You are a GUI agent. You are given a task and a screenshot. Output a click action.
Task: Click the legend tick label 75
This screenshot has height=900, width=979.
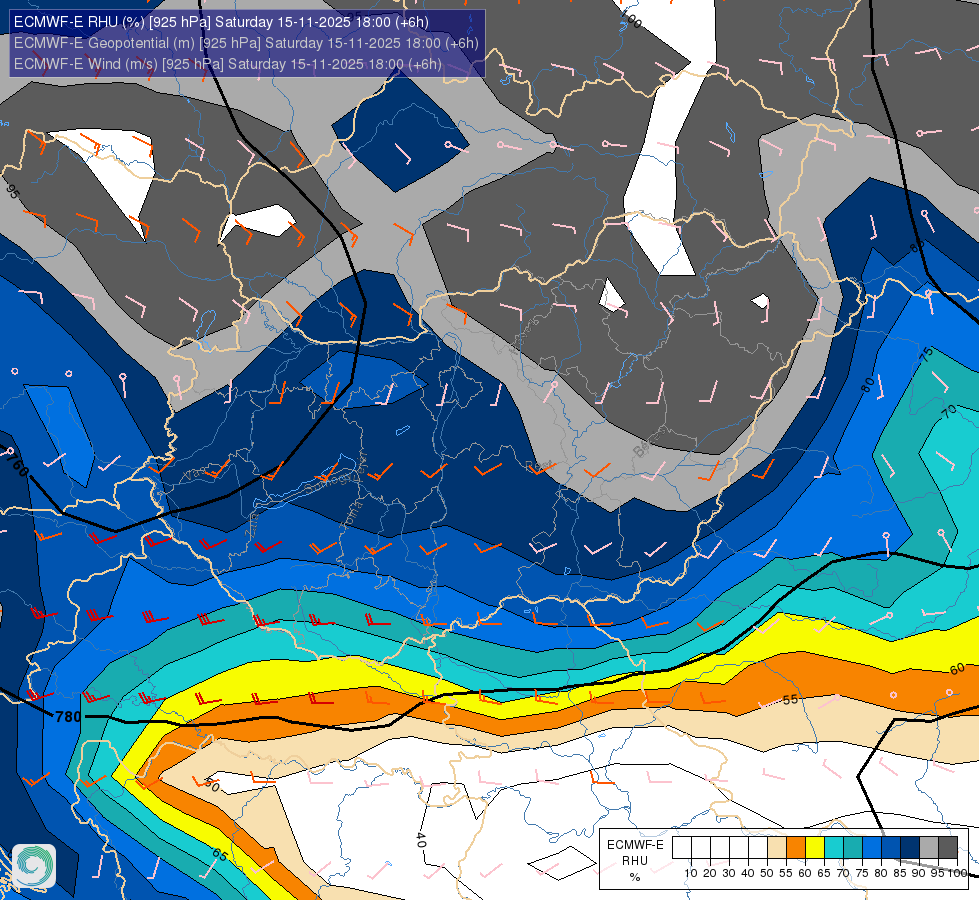click(862, 873)
